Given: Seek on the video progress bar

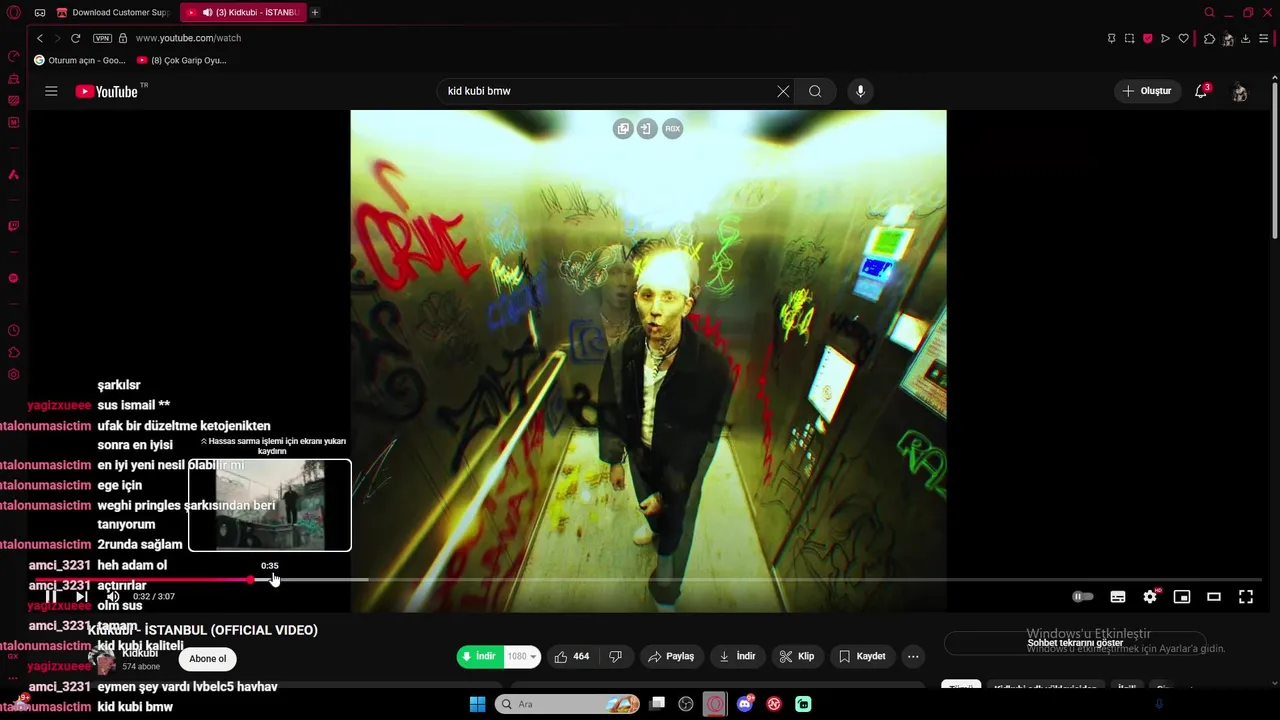Looking at the screenshot, I should pyautogui.click(x=648, y=579).
